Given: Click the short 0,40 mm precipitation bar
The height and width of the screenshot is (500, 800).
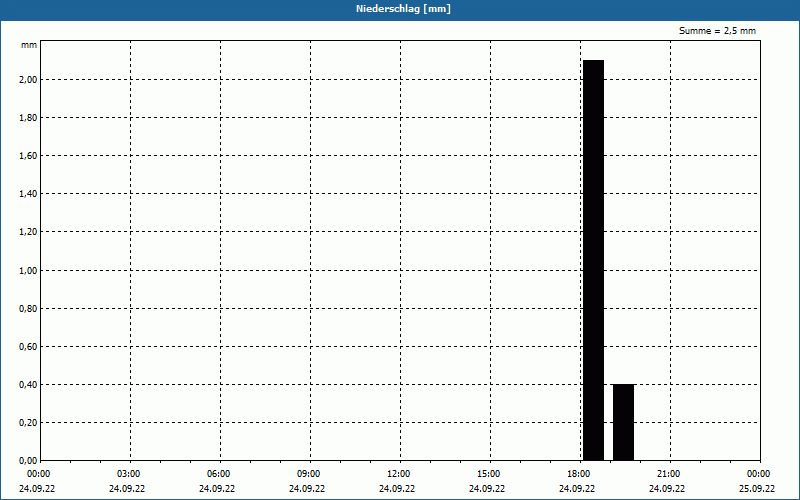Looking at the screenshot, I should click(623, 422).
